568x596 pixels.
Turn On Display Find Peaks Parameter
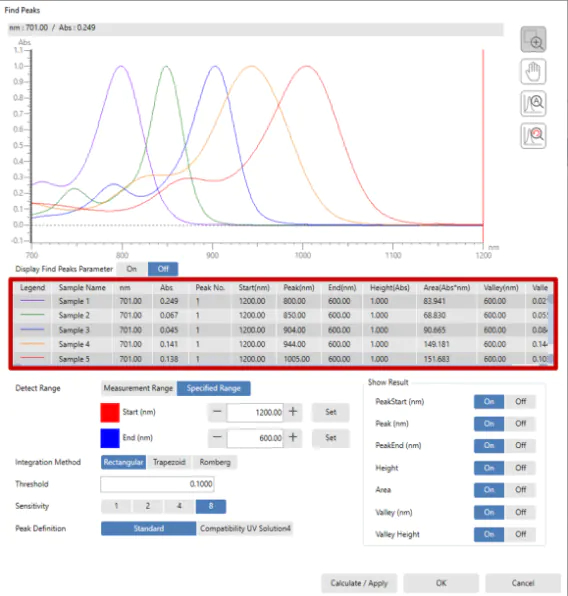[132, 269]
